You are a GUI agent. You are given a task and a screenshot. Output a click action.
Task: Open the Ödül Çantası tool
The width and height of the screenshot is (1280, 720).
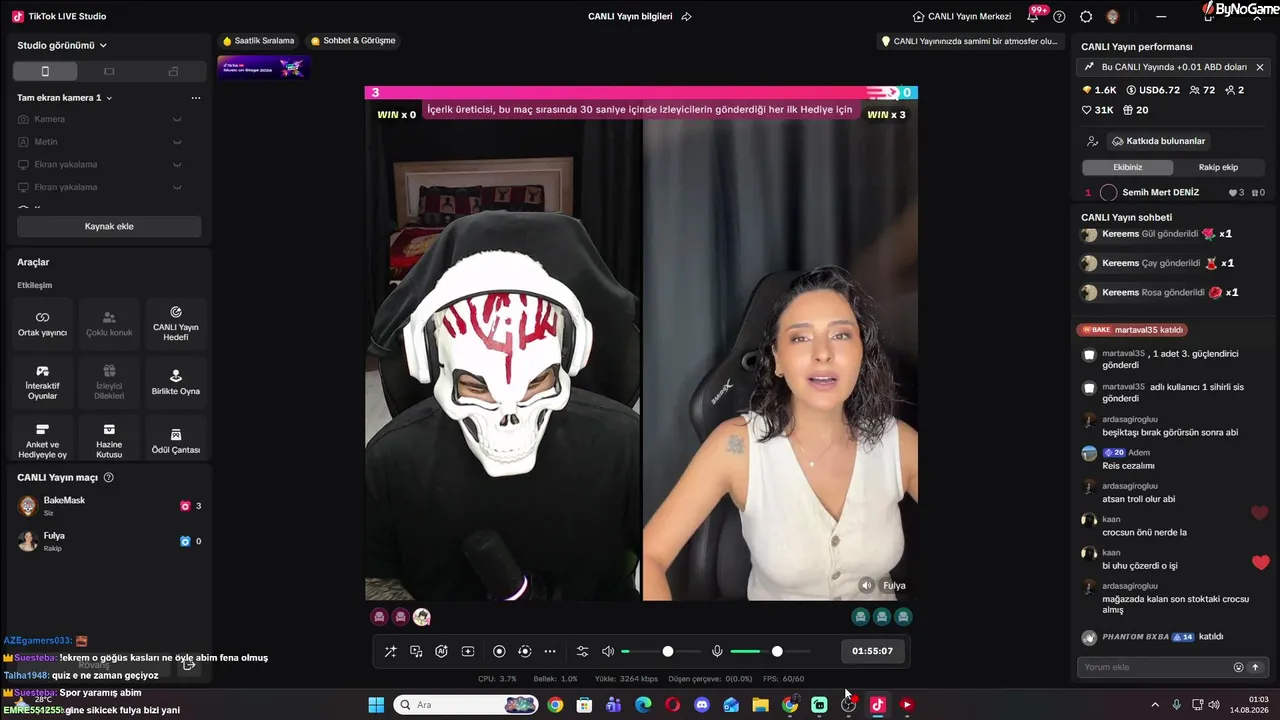tap(176, 441)
